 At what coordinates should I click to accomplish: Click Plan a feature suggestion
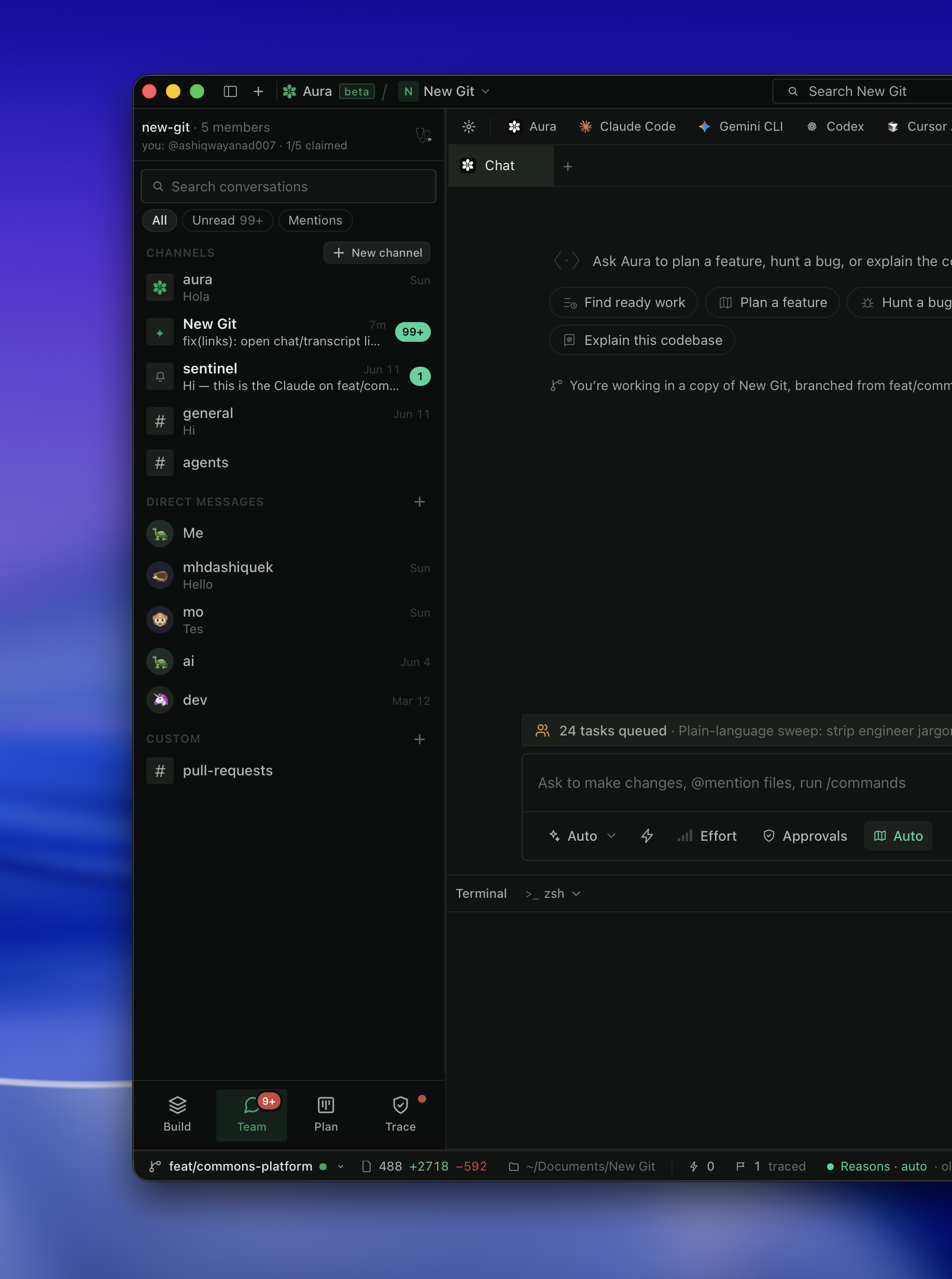(x=772, y=302)
